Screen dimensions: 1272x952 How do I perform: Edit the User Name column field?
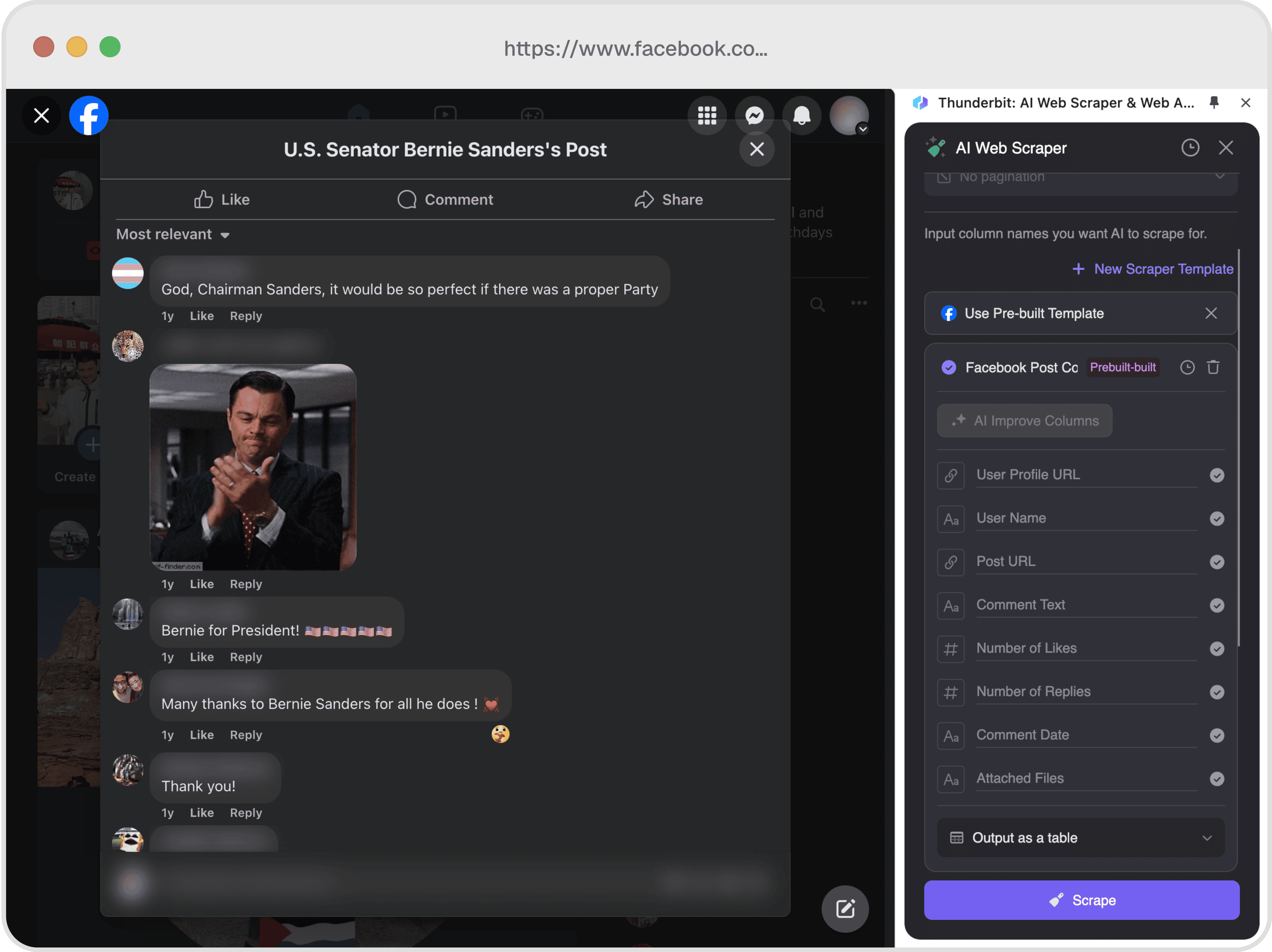pyautogui.click(x=1086, y=519)
